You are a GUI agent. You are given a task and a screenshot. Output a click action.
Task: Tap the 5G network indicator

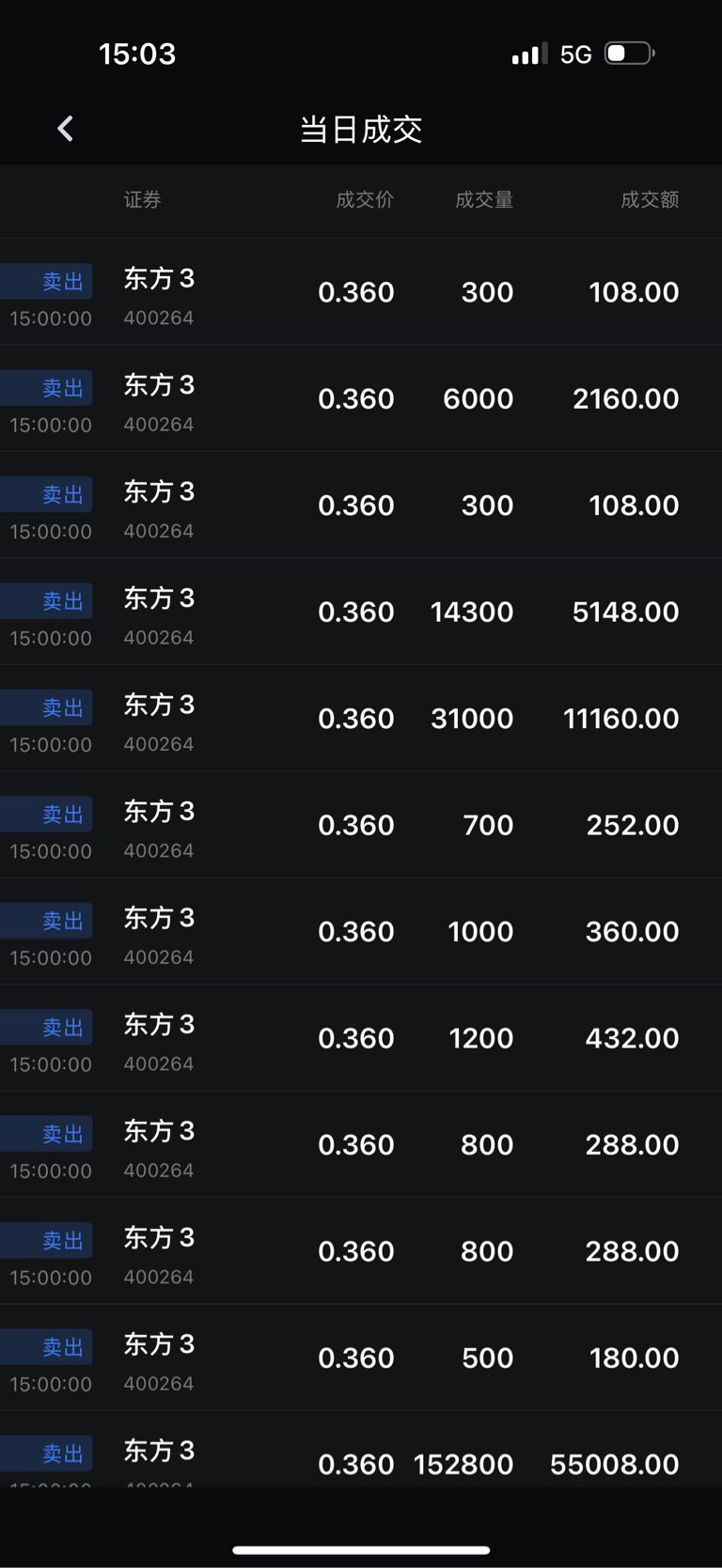point(575,54)
